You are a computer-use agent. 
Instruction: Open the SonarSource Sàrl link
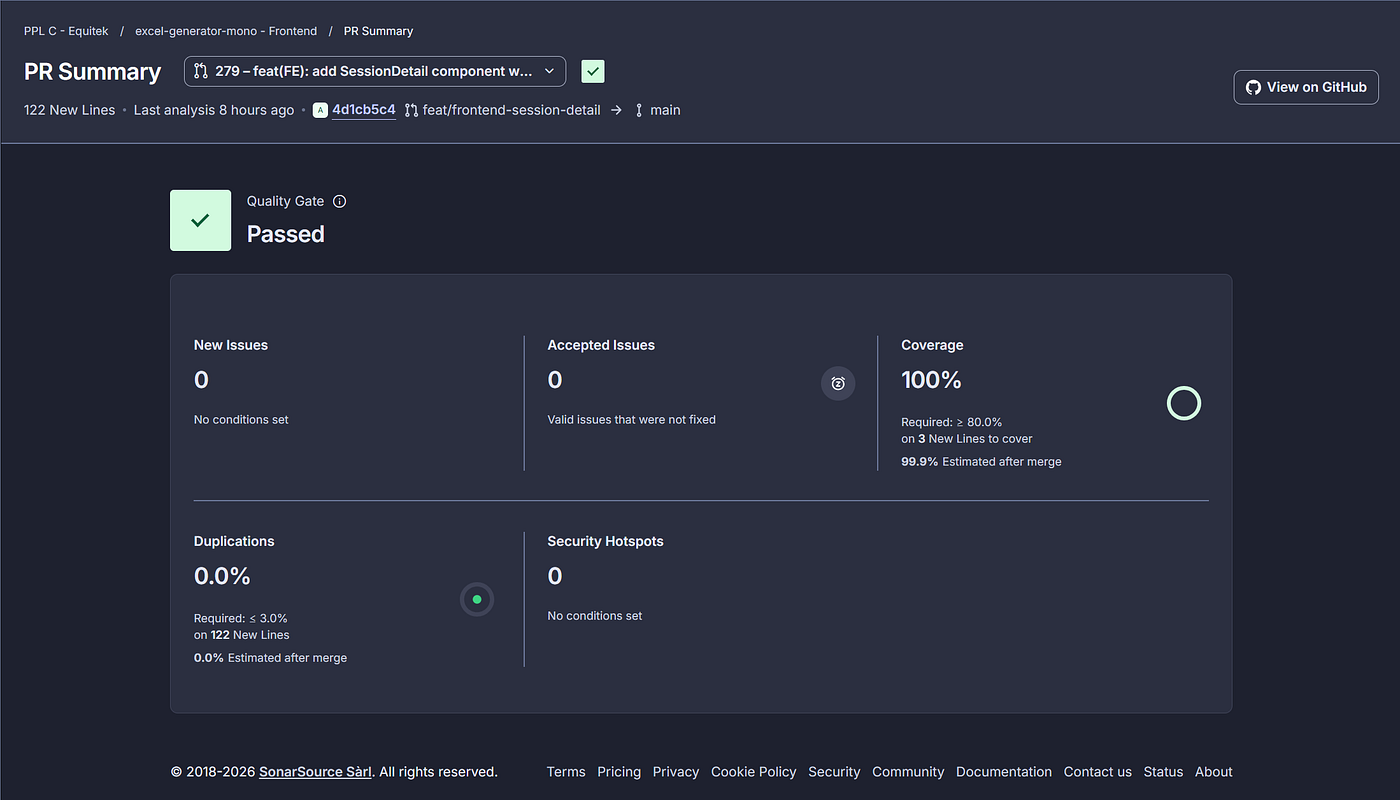(316, 772)
